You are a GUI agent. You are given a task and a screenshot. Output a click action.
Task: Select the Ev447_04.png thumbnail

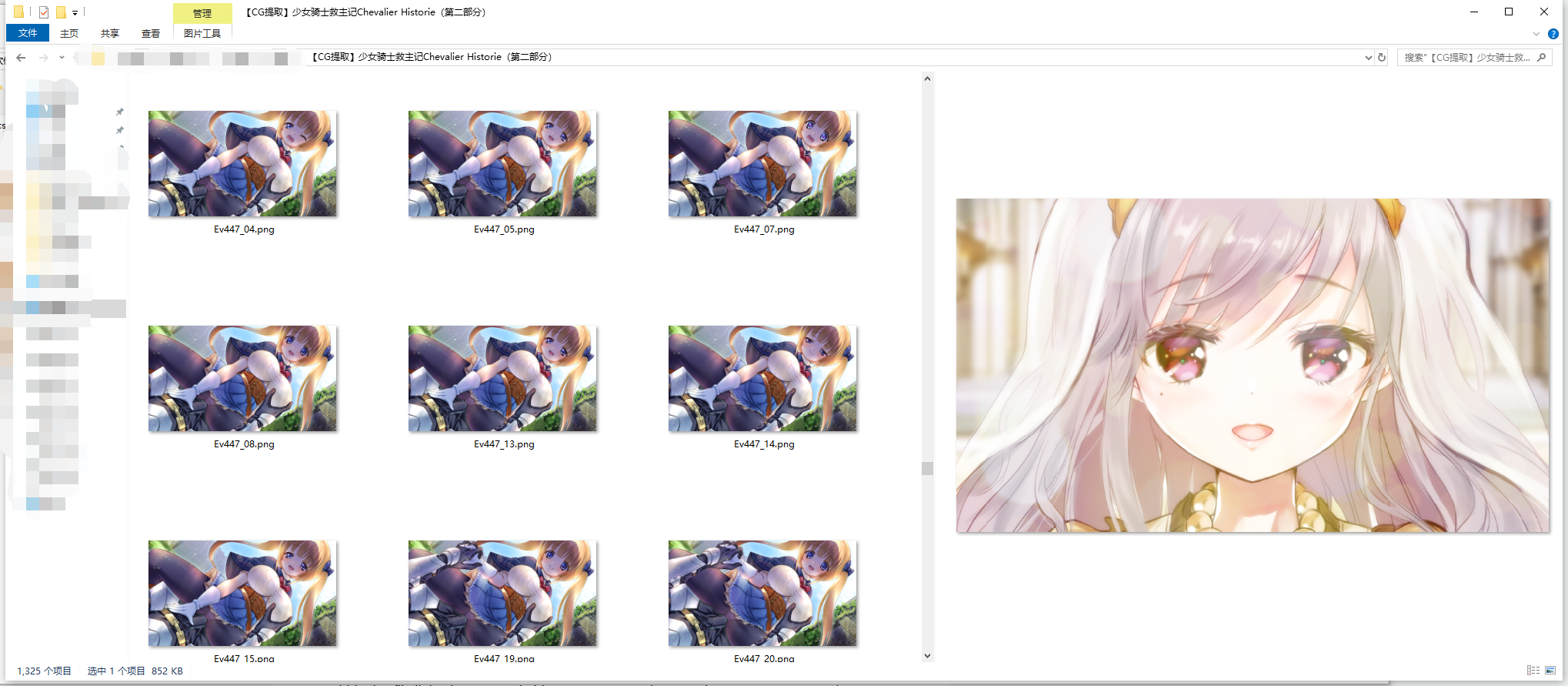click(x=242, y=163)
